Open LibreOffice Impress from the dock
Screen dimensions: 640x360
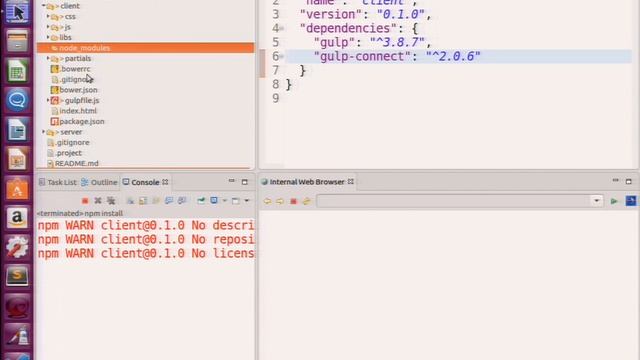click(x=17, y=159)
